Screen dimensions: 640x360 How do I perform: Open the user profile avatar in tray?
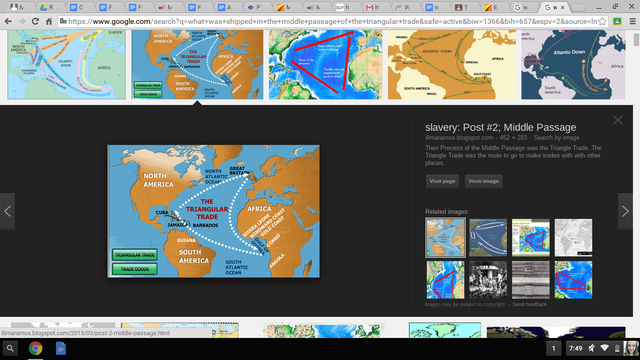[x=631, y=349]
